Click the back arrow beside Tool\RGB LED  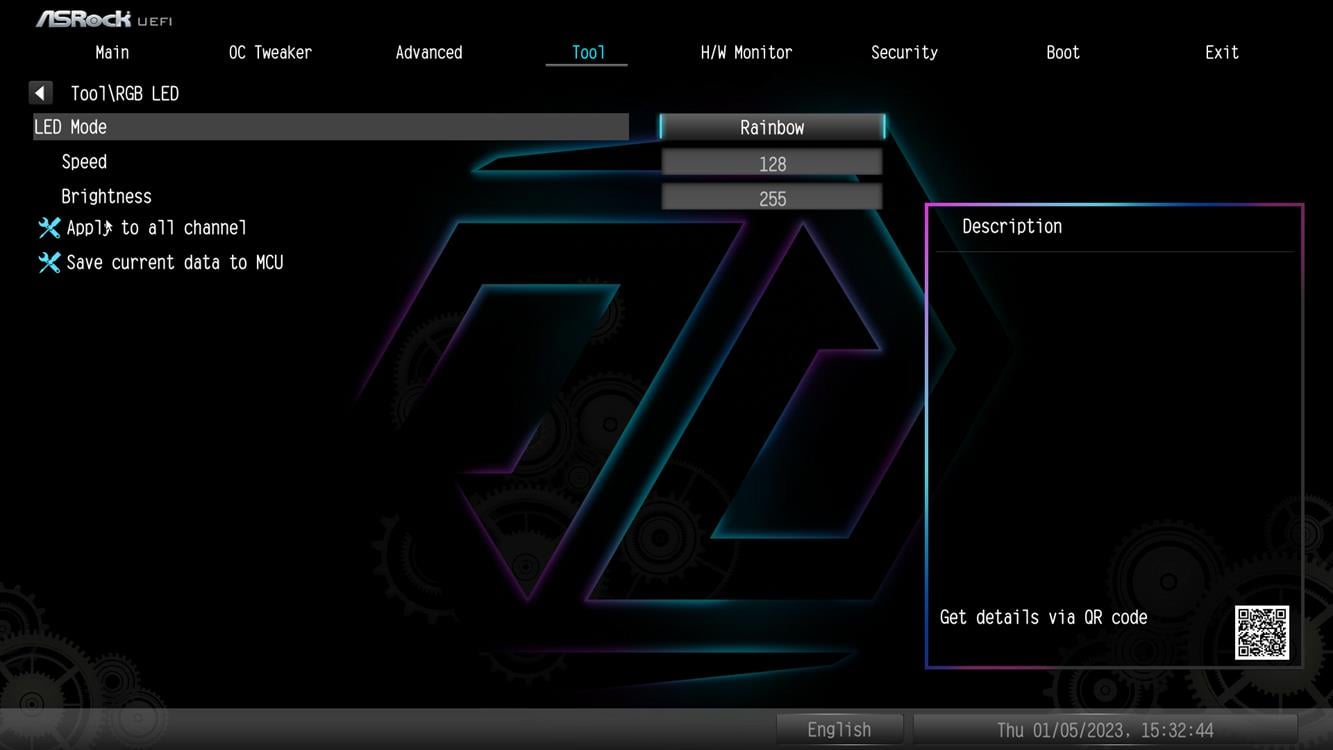[40, 93]
